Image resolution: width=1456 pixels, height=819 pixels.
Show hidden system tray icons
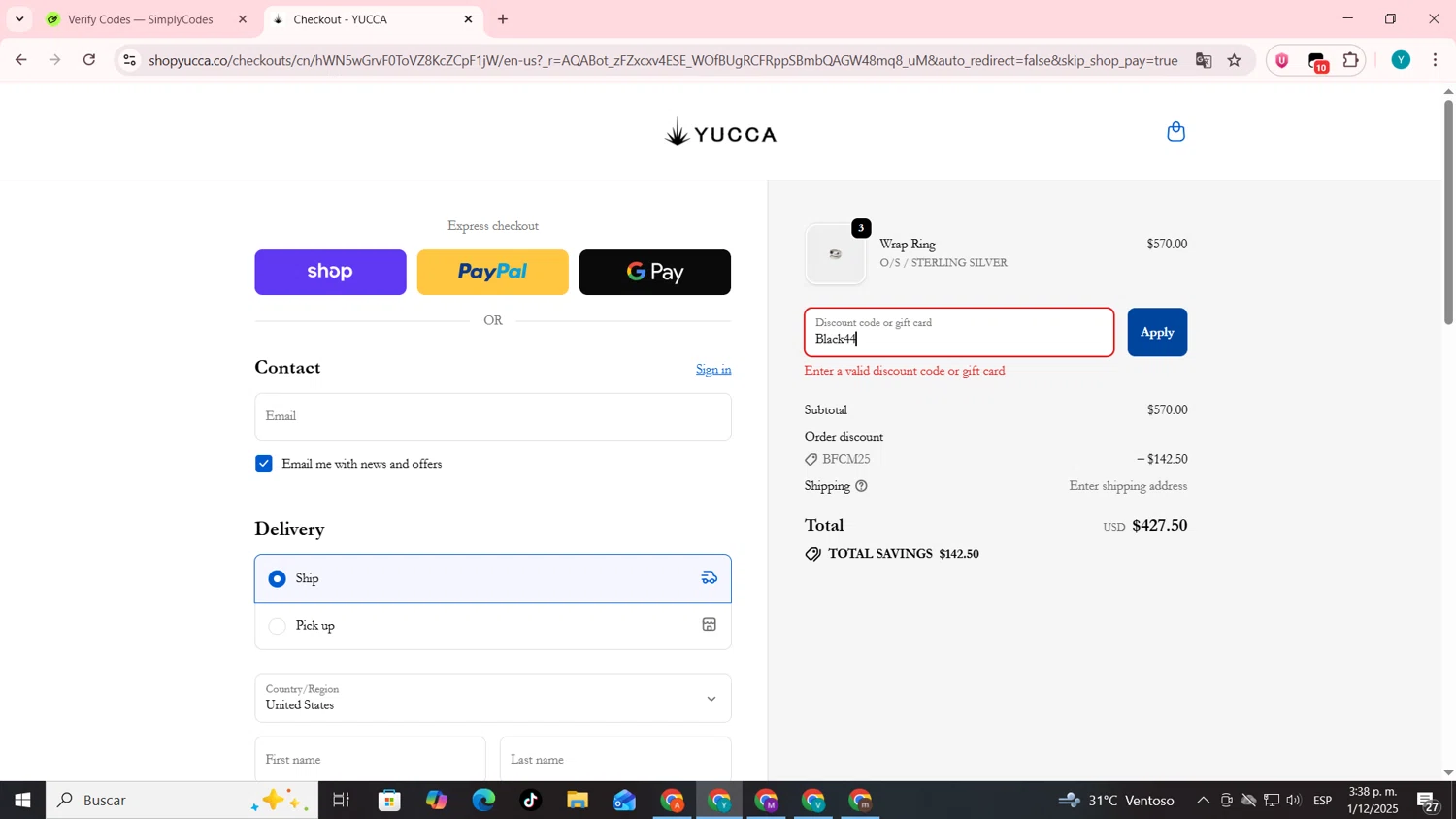pyautogui.click(x=1203, y=801)
